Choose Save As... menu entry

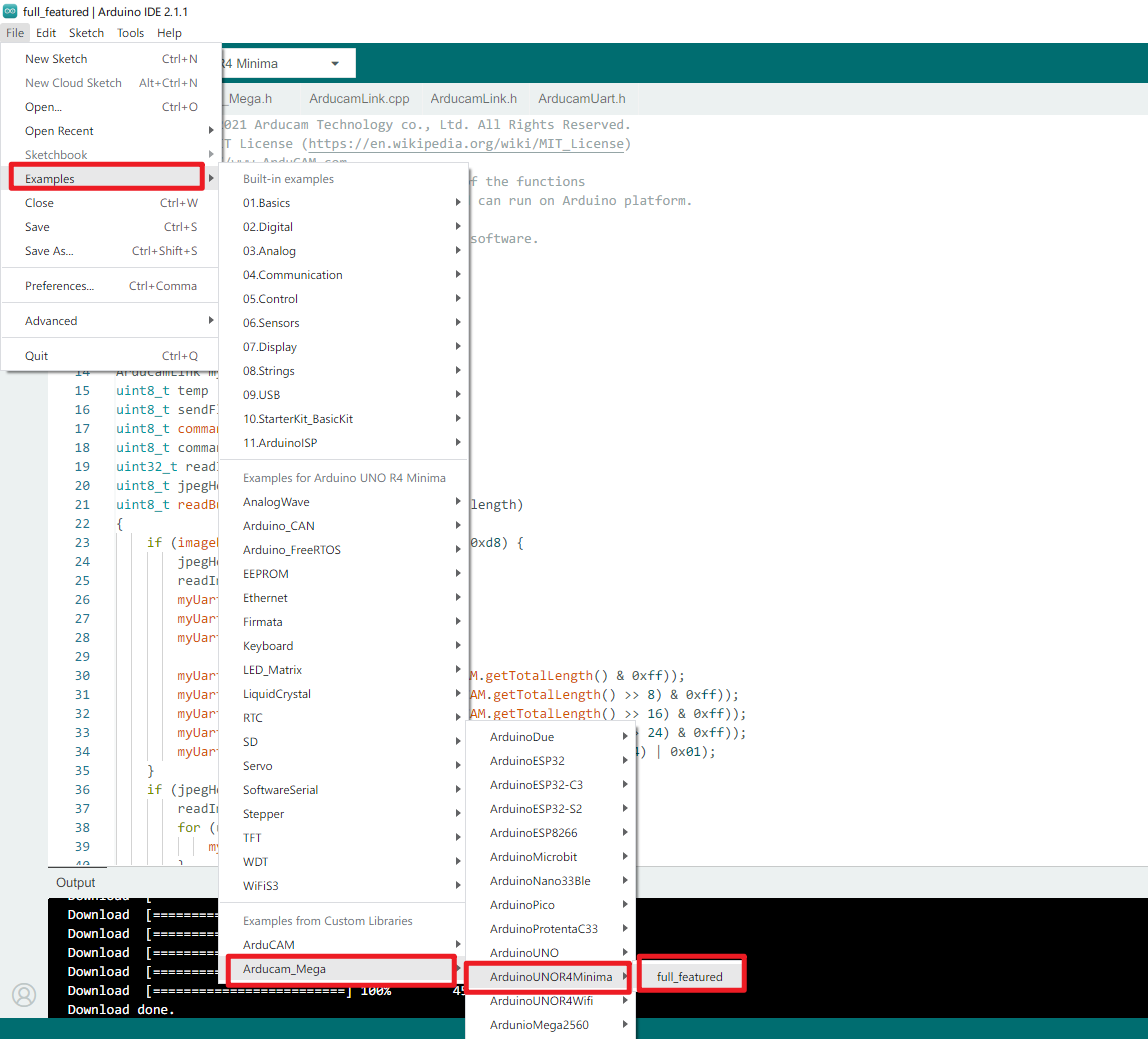click(x=111, y=251)
